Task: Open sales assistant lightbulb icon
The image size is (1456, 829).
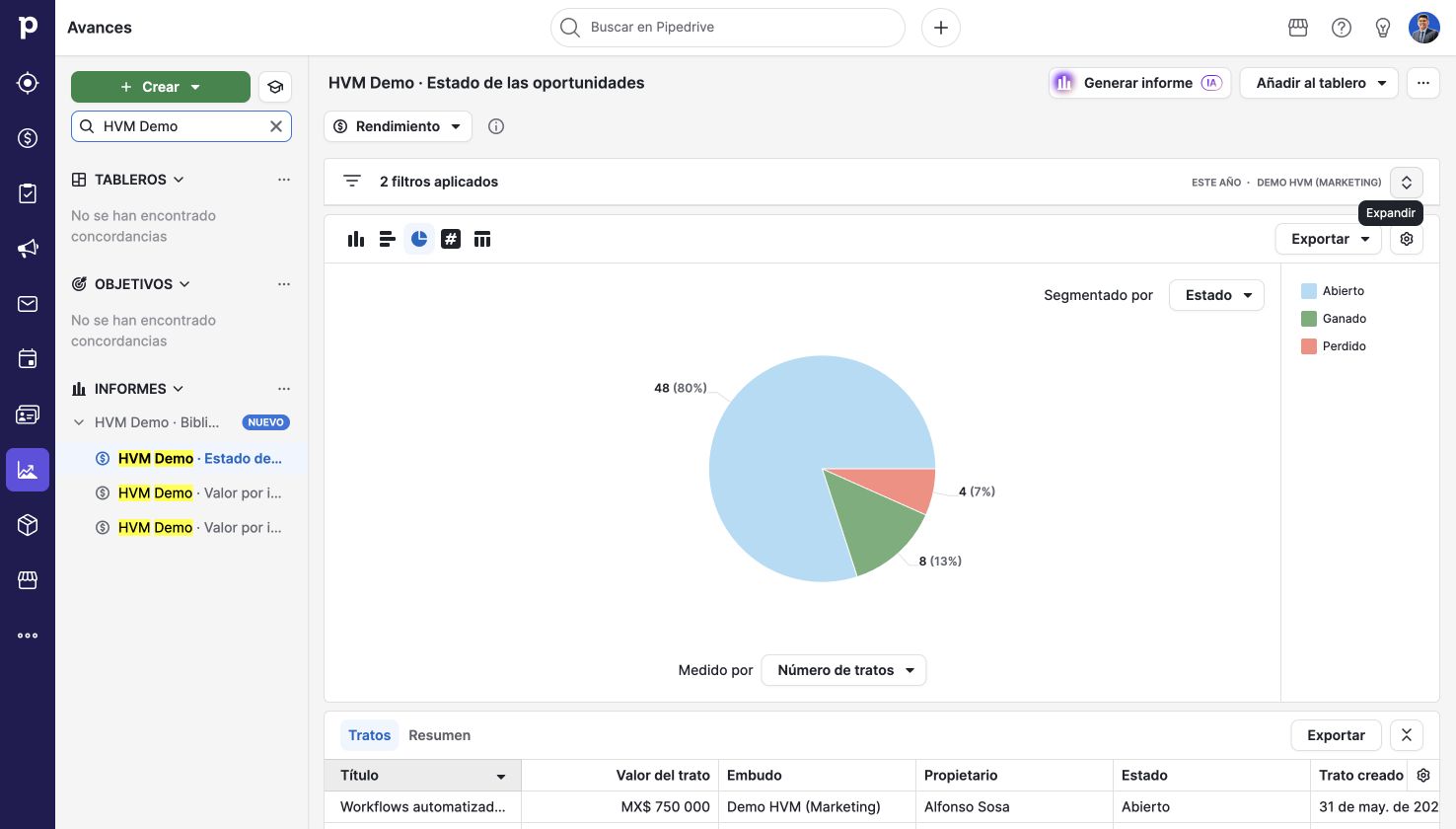Action: tap(1383, 28)
